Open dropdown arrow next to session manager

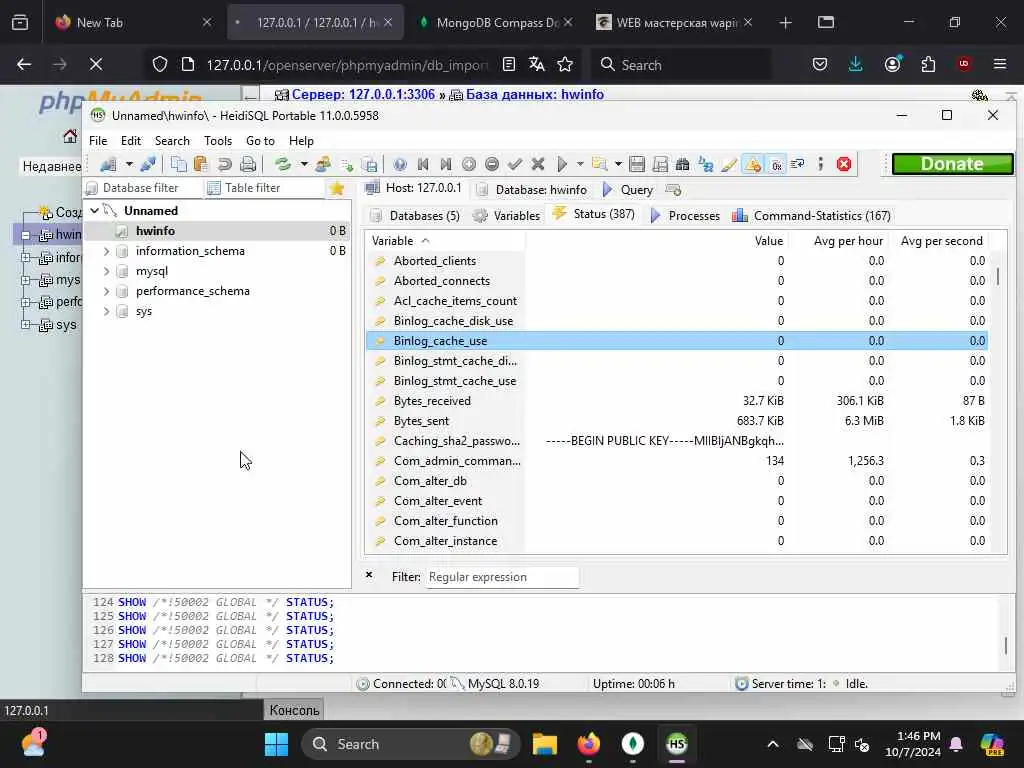129,164
